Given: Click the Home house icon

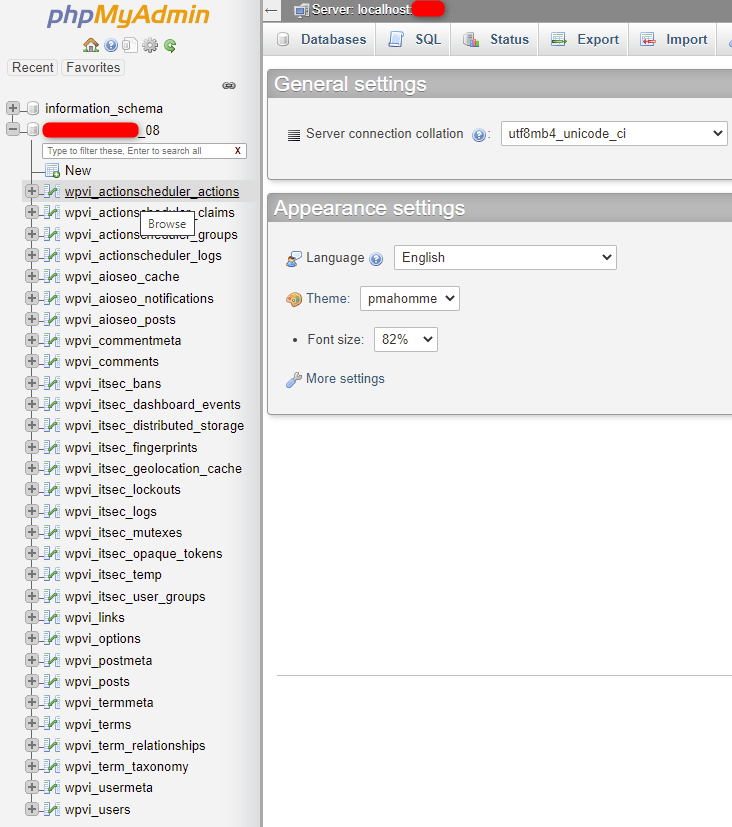Looking at the screenshot, I should pyautogui.click(x=91, y=45).
